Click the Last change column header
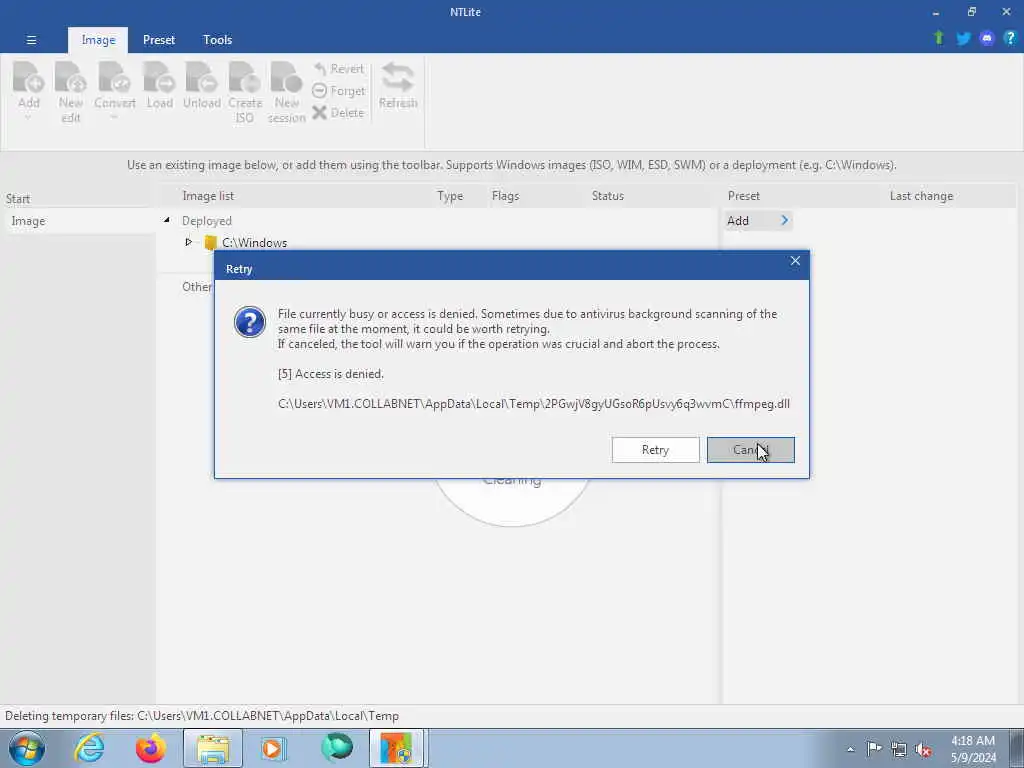 pos(921,196)
